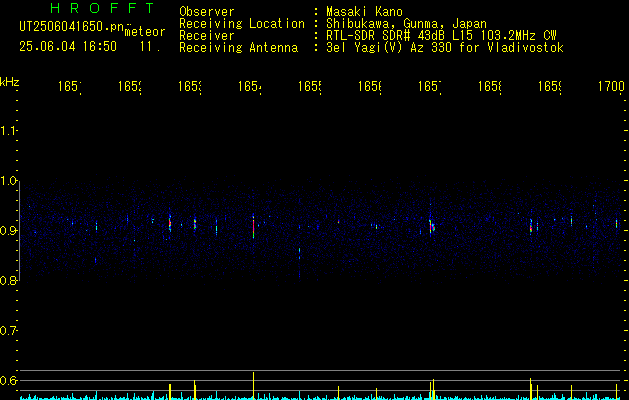Click the 0.8 frequency axis label
629x400 pixels.
click(x=9, y=280)
